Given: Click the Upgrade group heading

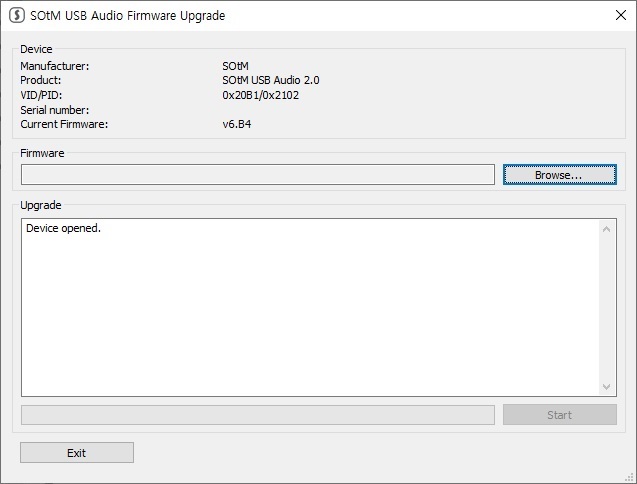Looking at the screenshot, I should point(41,205).
